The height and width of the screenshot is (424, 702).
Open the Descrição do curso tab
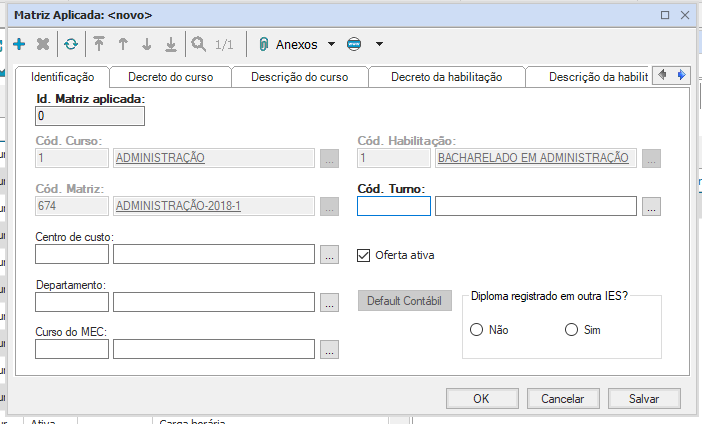coord(298,77)
